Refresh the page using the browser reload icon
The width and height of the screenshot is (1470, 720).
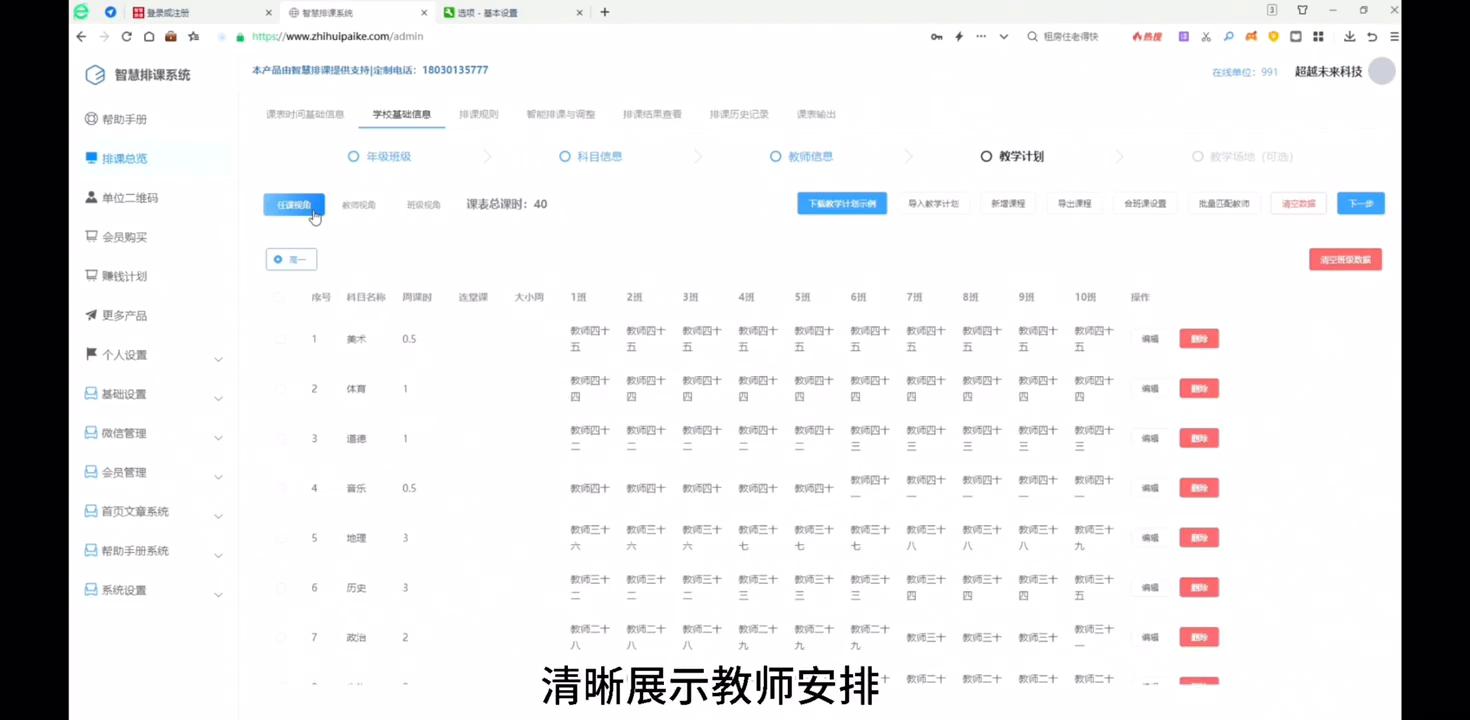tap(126, 36)
